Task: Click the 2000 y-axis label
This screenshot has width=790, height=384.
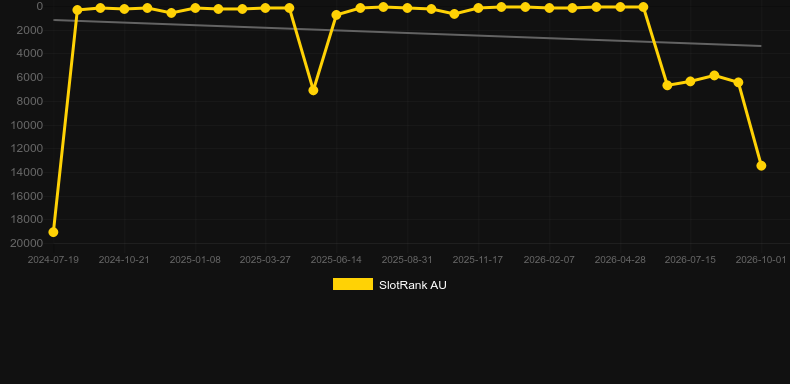Action: [x=30, y=30]
